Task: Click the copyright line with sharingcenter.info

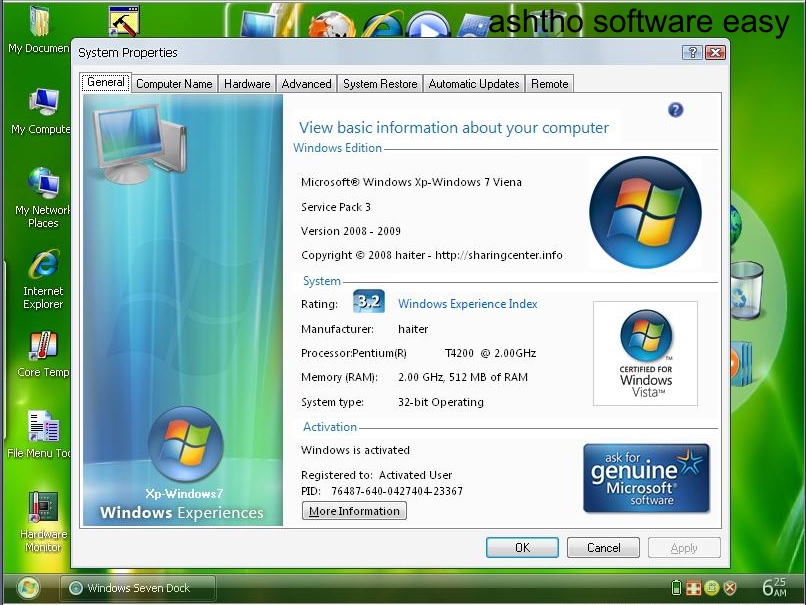Action: [432, 255]
